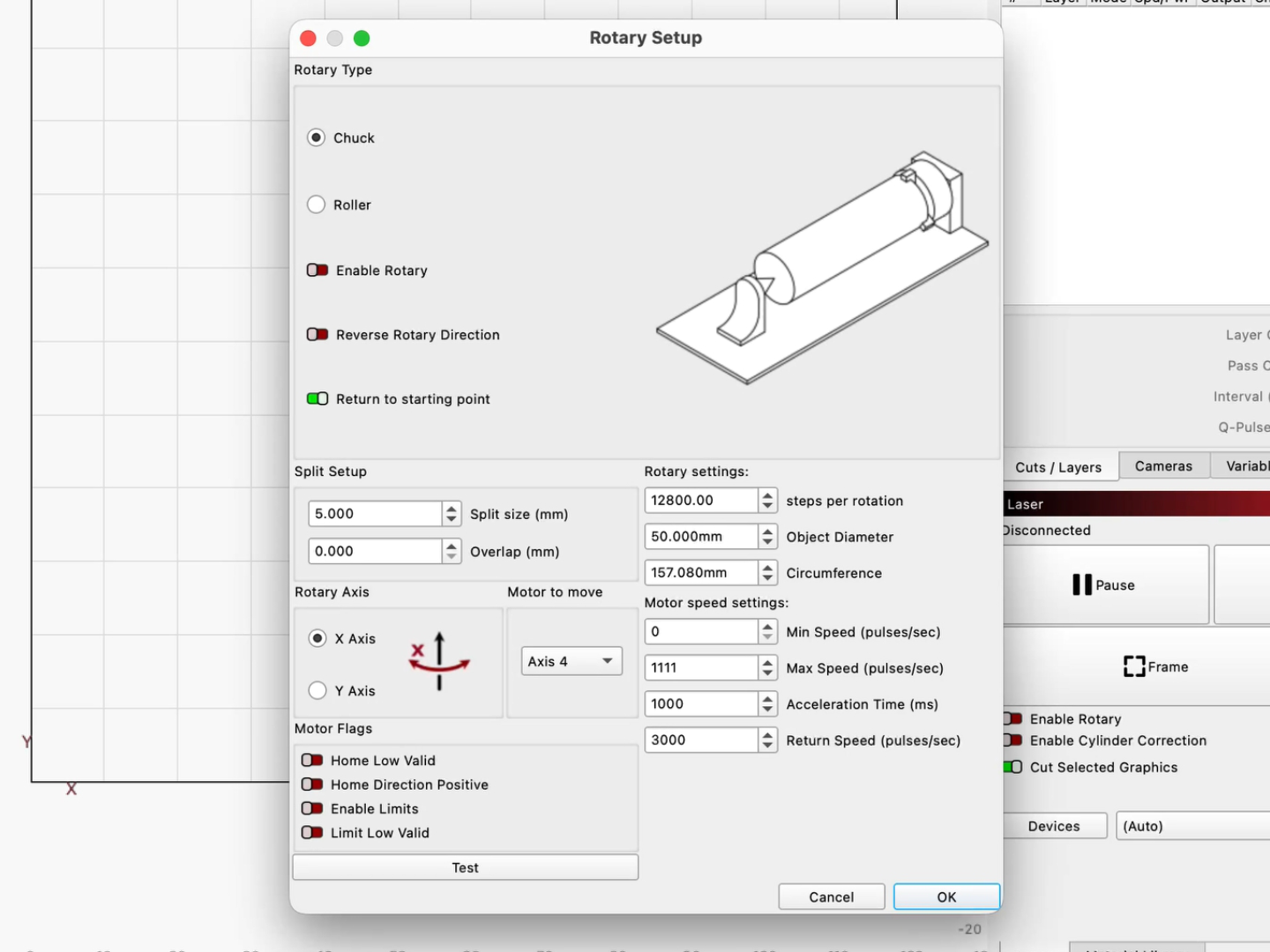The height and width of the screenshot is (952, 1270).
Task: Toggle Home Direction Positive motor flag
Action: tap(312, 784)
